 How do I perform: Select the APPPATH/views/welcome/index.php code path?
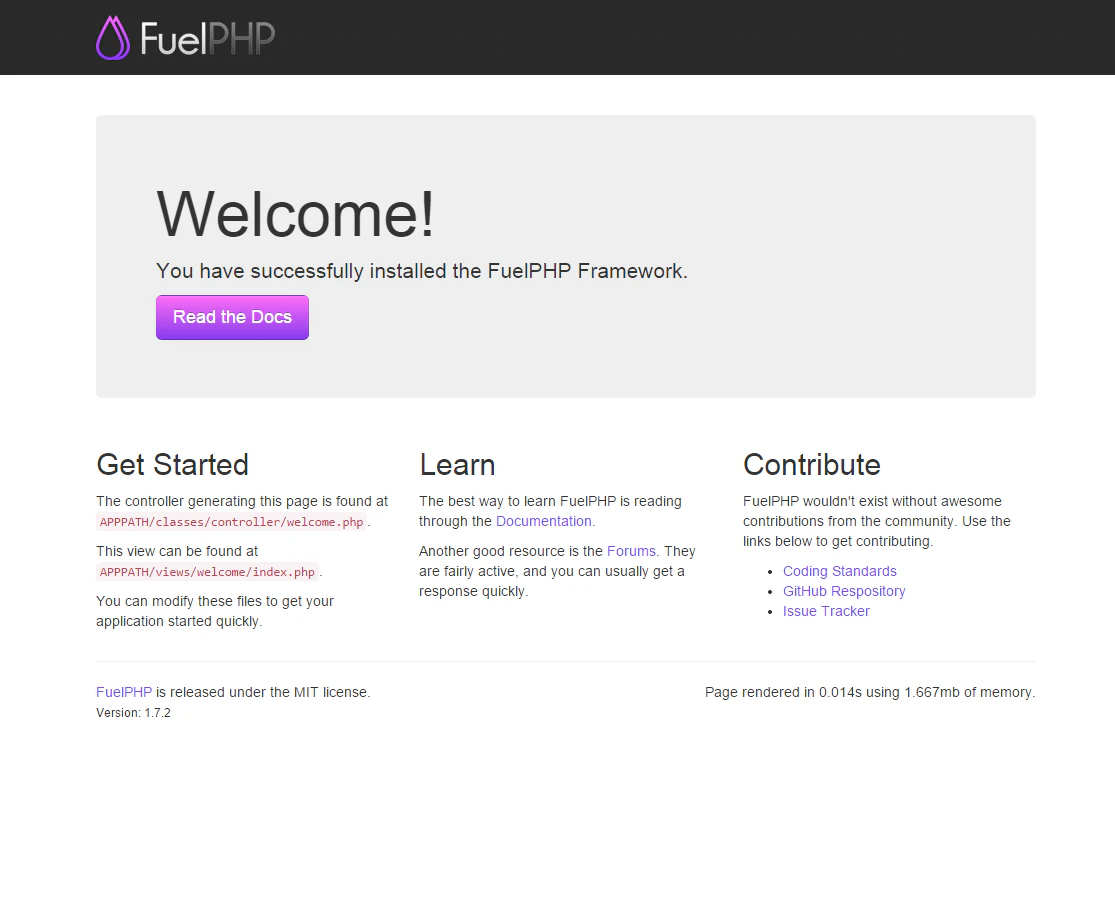click(208, 572)
